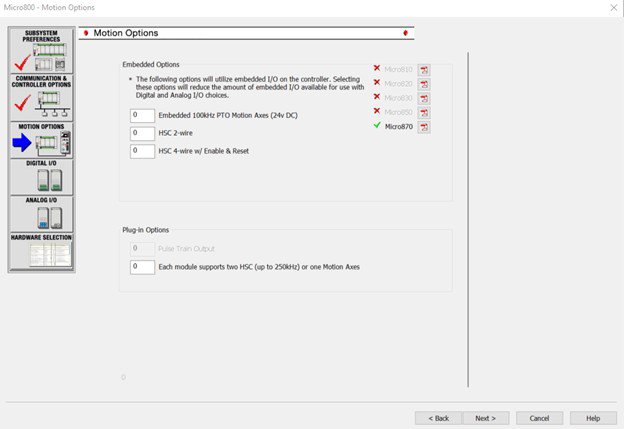Click the green check next to Micro870
The image size is (624, 429).
(377, 125)
